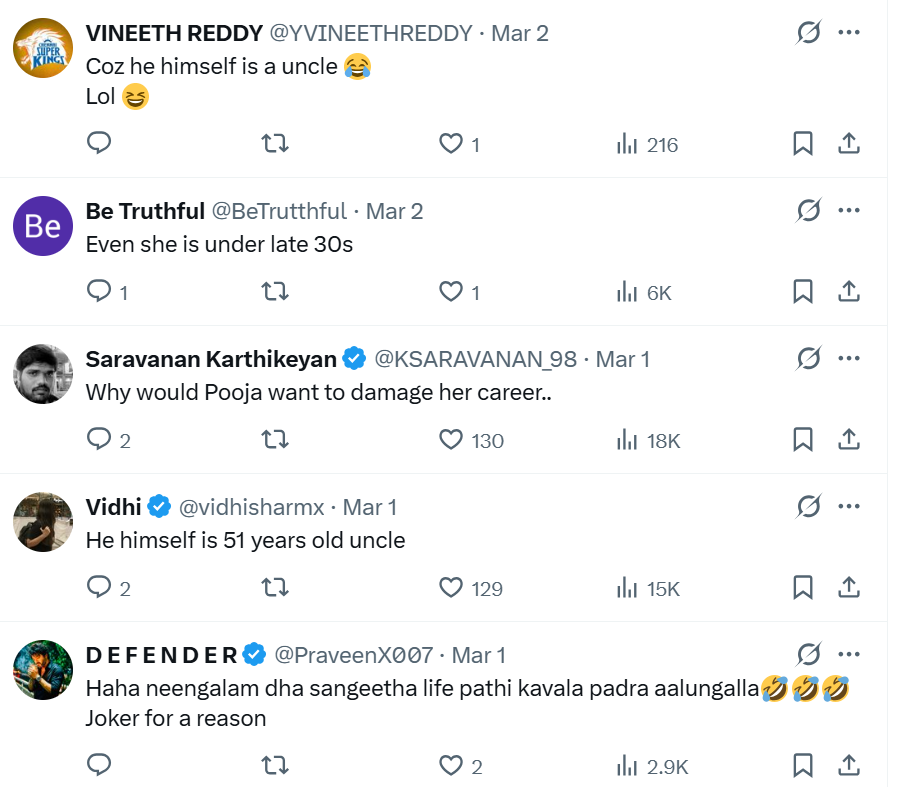900x787 pixels.
Task: Click Be Truthful's purple avatar
Action: 43,226
